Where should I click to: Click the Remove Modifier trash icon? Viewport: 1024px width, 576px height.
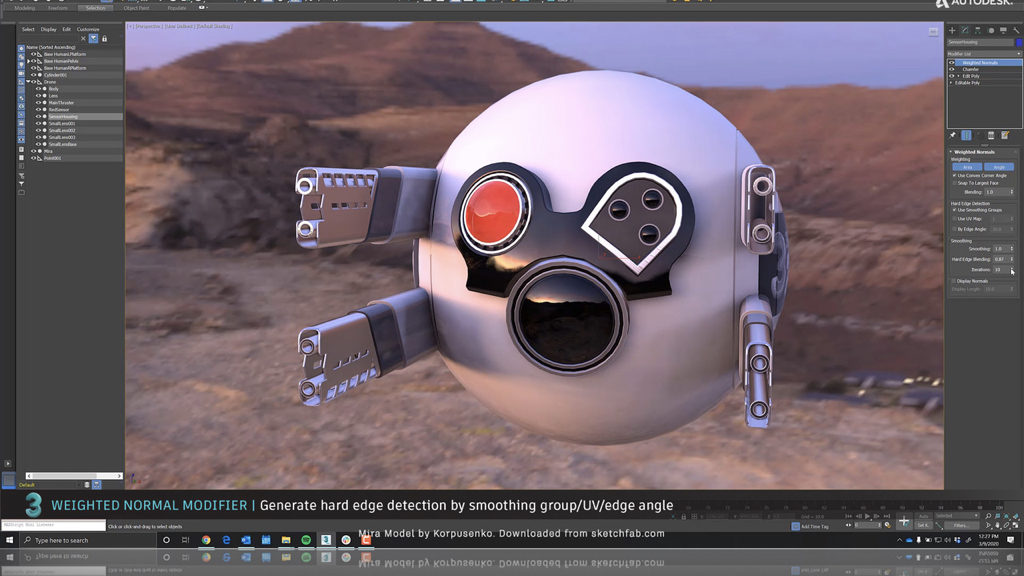(991, 134)
